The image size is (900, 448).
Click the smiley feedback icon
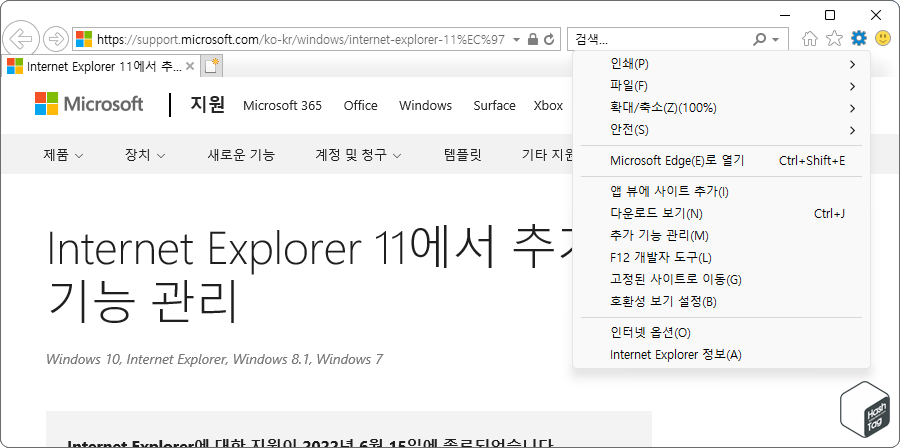coord(883,38)
